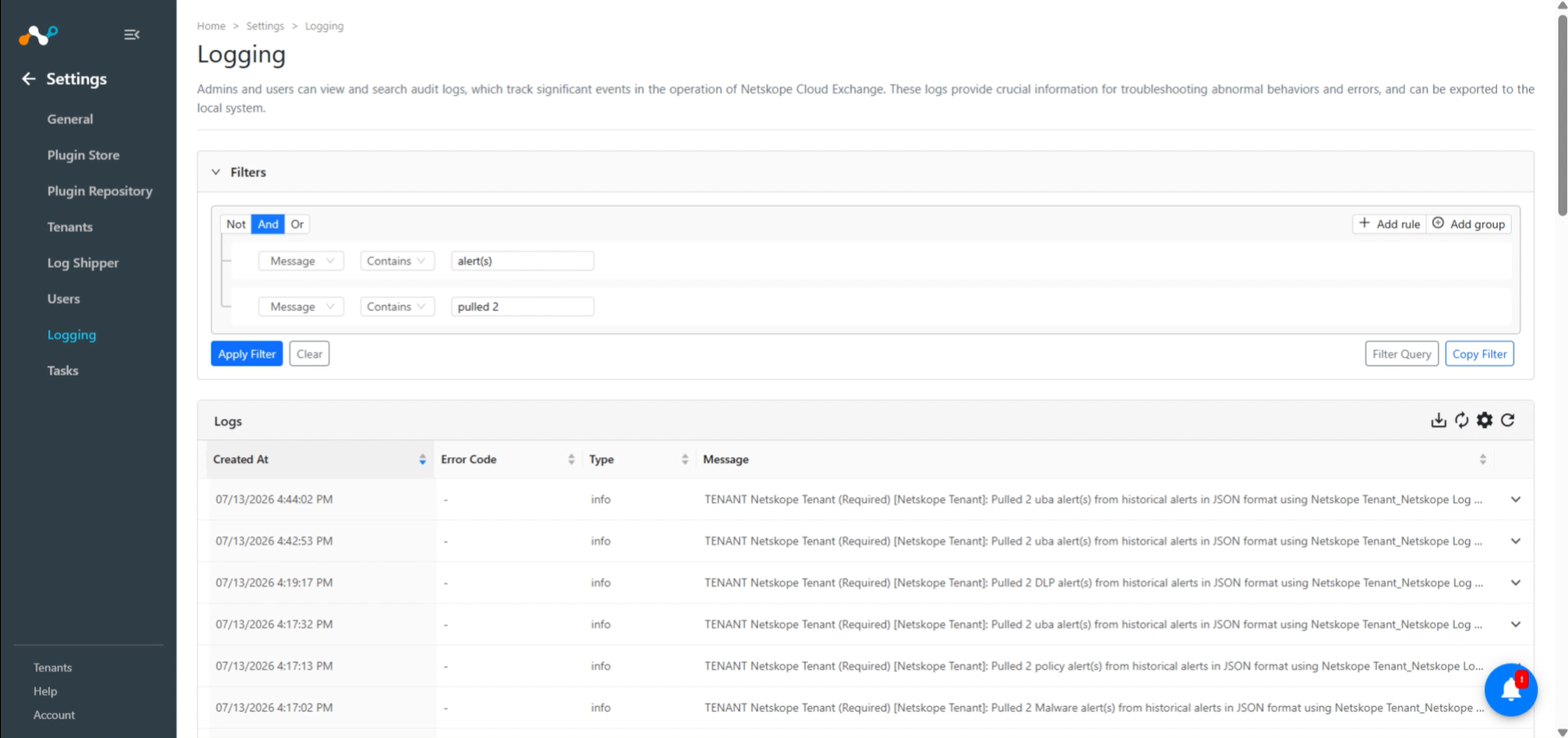Select Logging in the sidebar
The width and height of the screenshot is (1568, 738).
pos(72,334)
